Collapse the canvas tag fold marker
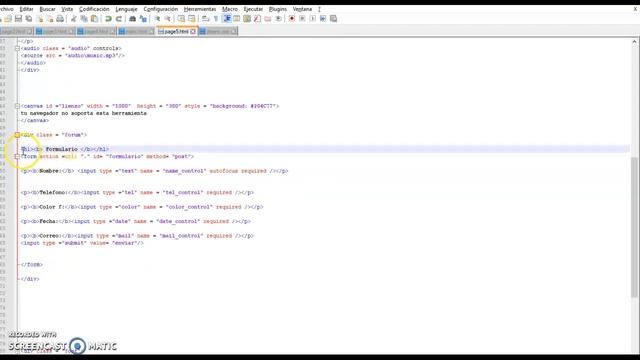640x360 pixels. (17, 106)
